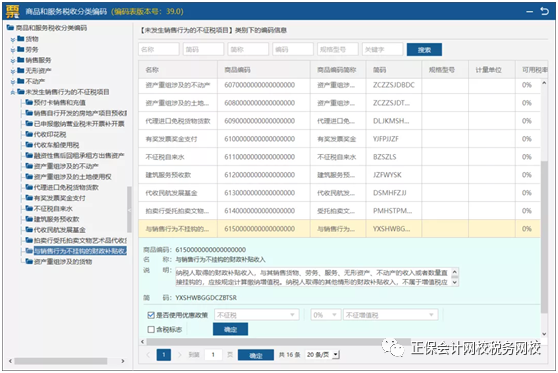Image resolution: width=558 pixels, height=373 pixels.
Task: Go to previous page arrow in pagination
Action: [x=148, y=354]
